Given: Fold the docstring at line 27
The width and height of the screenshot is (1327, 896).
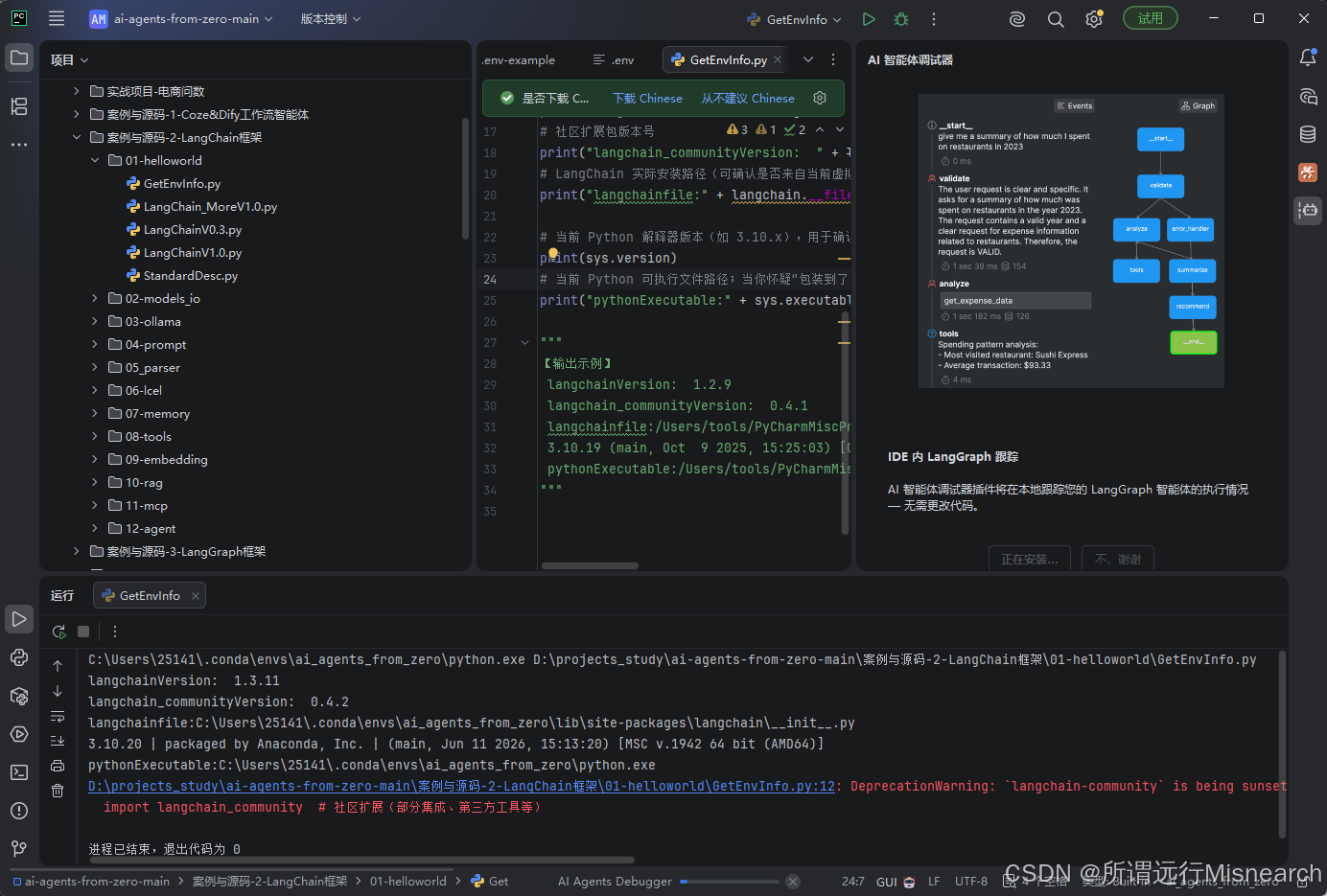Looking at the screenshot, I should pyautogui.click(x=524, y=342).
